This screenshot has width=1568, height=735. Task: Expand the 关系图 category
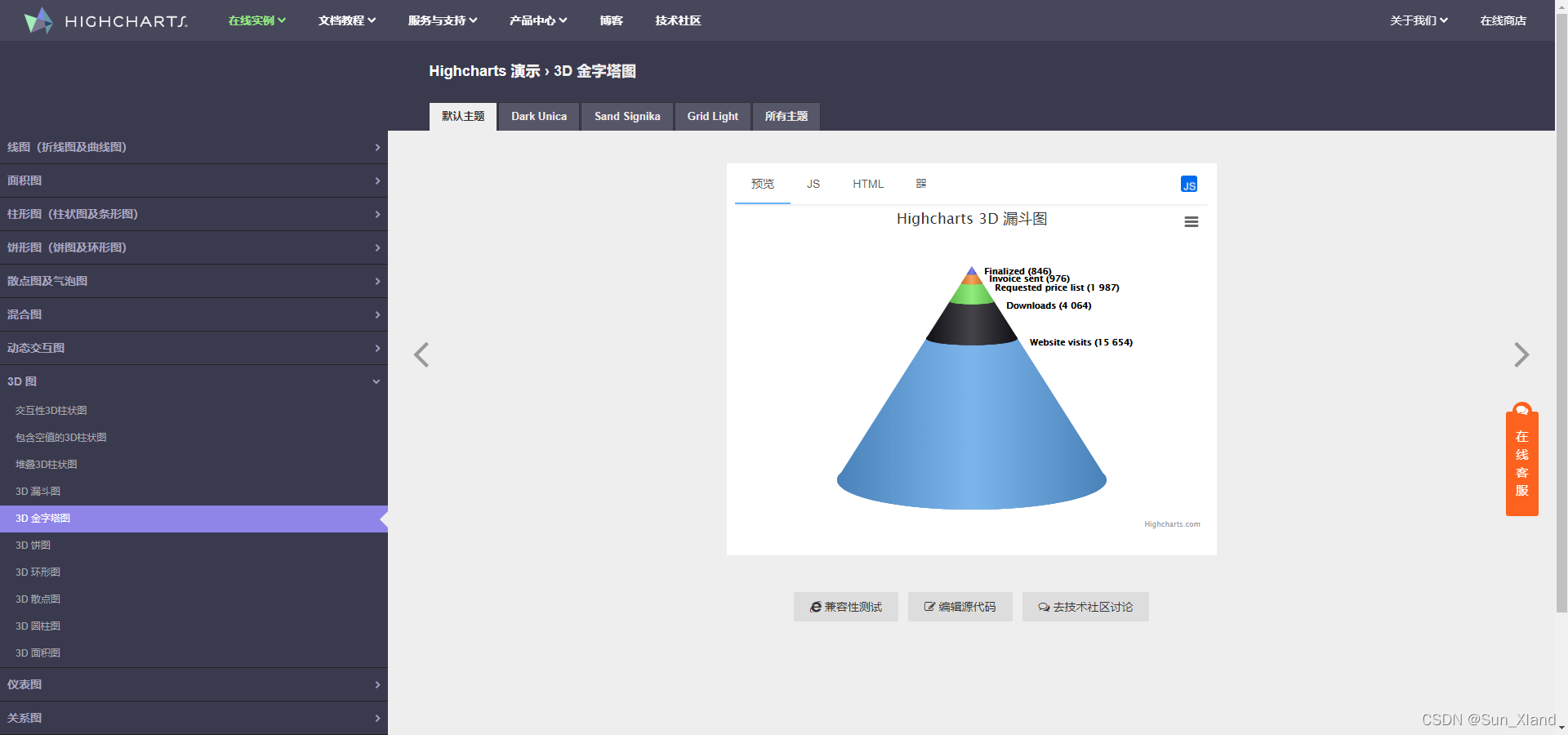click(x=194, y=718)
